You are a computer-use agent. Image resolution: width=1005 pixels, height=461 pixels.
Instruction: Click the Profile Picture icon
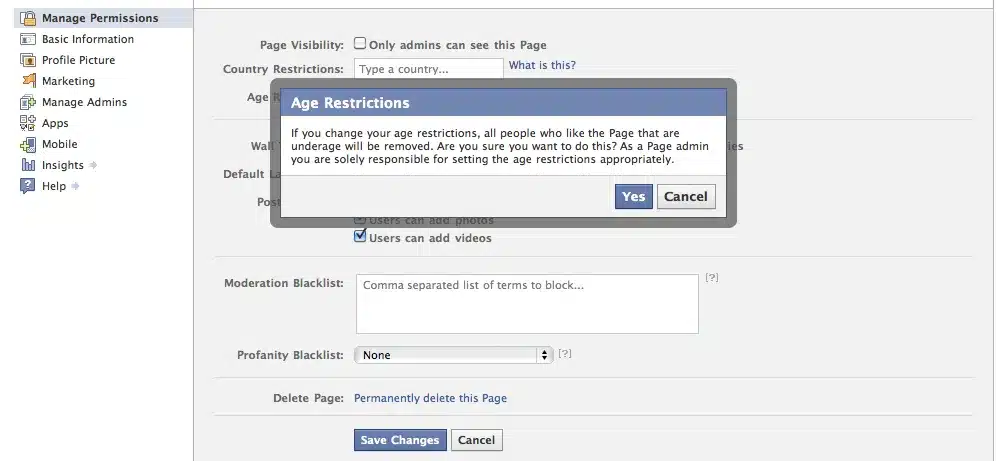click(28, 60)
